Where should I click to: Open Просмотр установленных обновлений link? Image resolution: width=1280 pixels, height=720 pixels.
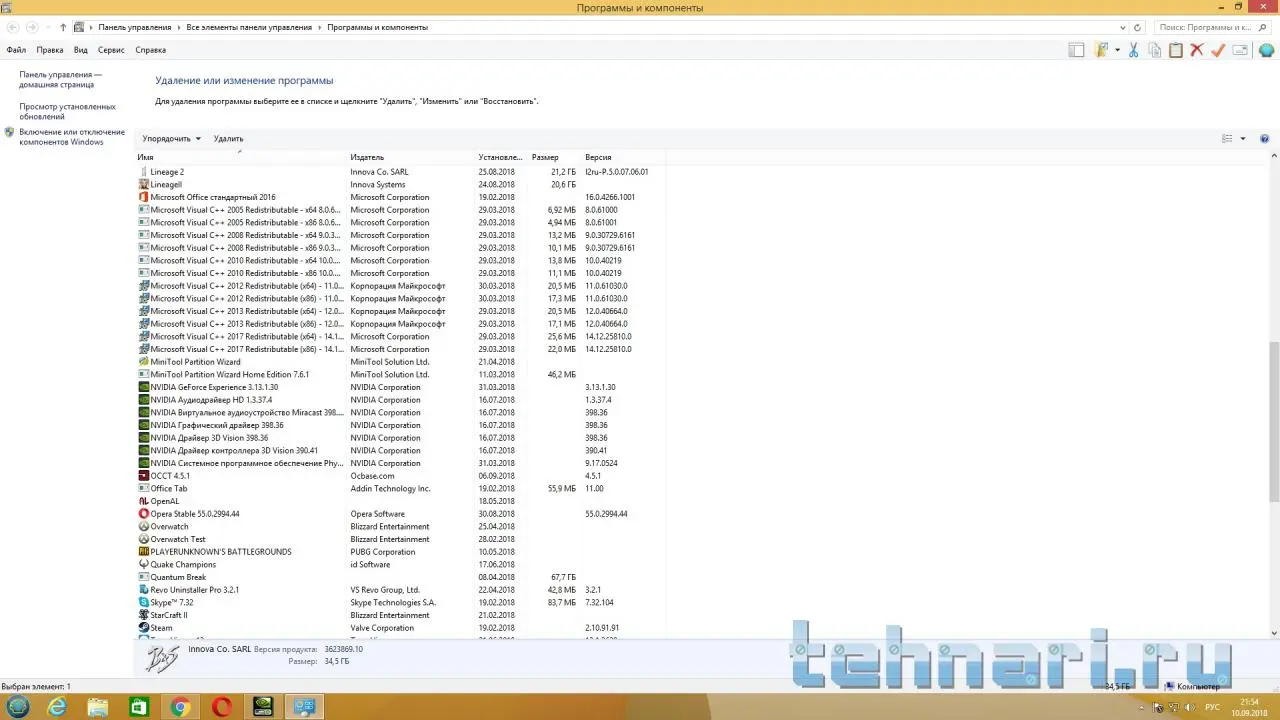tap(68, 111)
